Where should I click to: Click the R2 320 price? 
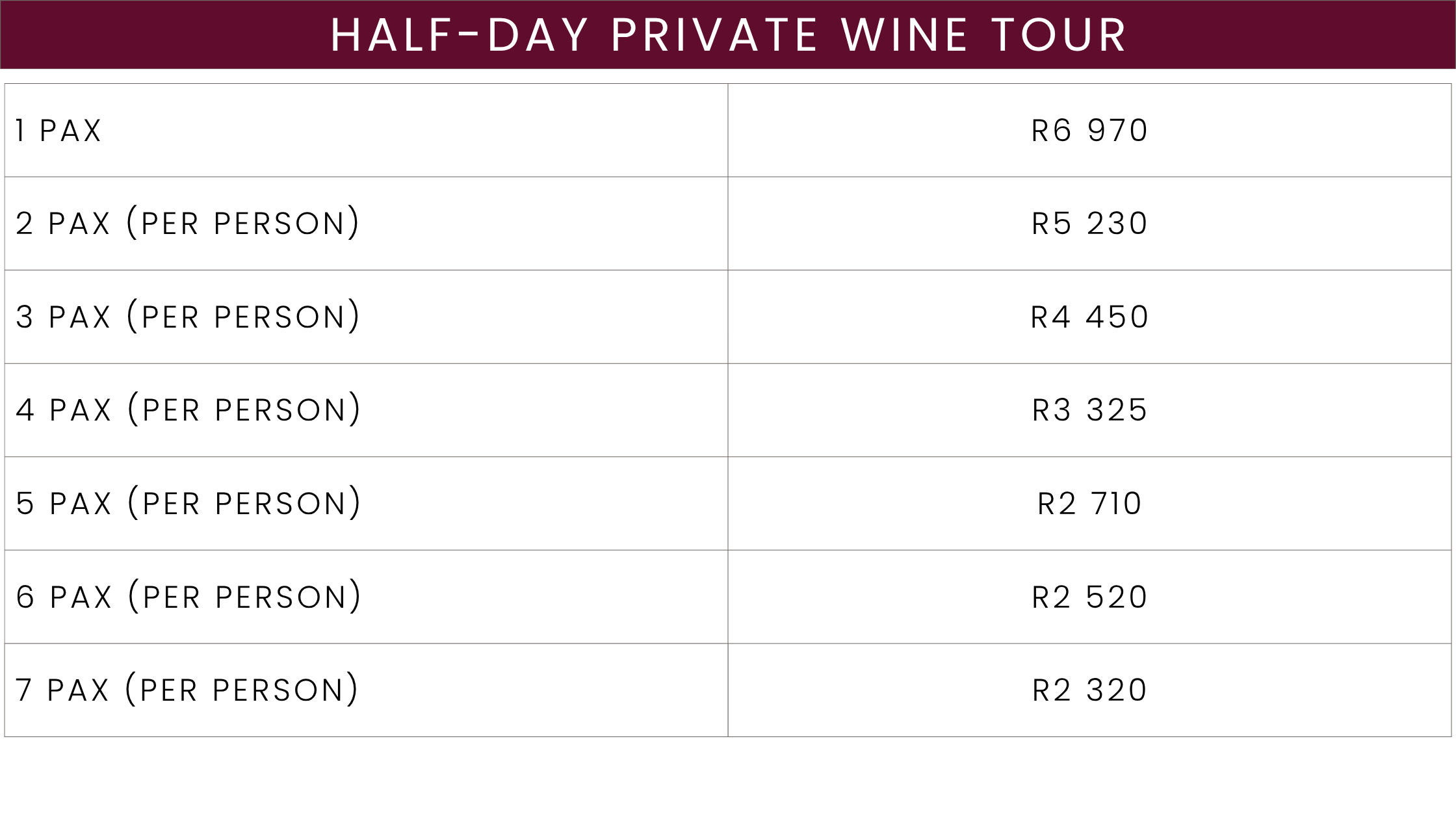[x=1089, y=690]
